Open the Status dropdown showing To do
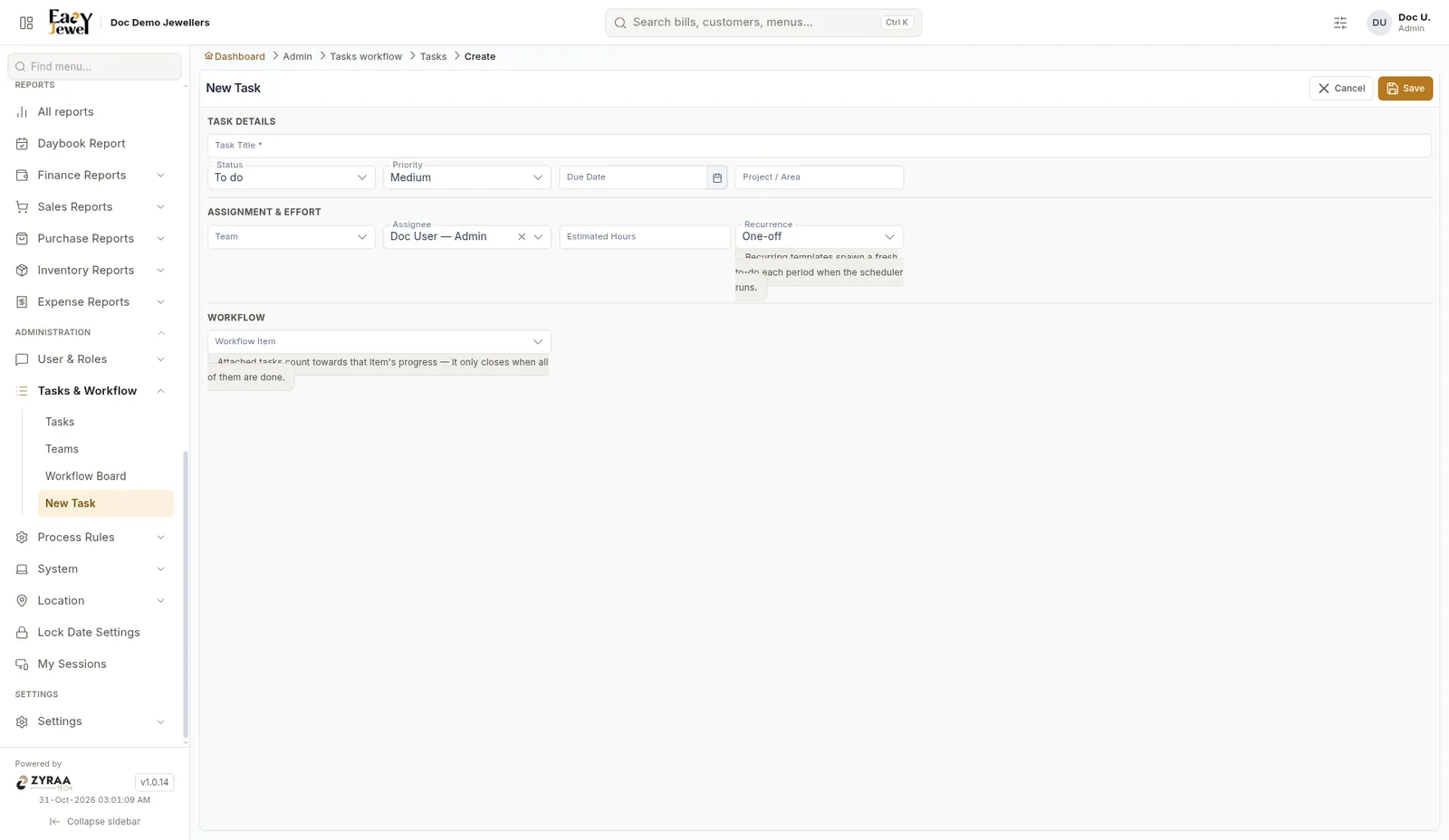Viewport: 1449px width, 840px height. pos(291,177)
